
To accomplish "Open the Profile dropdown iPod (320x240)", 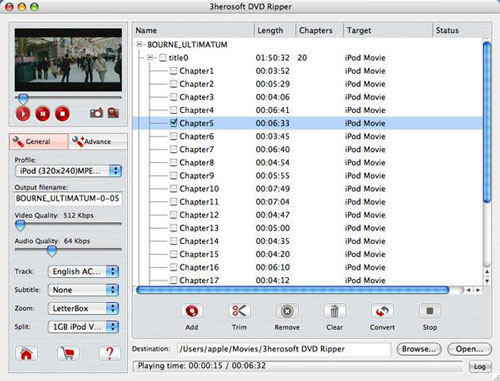I will coord(69,171).
